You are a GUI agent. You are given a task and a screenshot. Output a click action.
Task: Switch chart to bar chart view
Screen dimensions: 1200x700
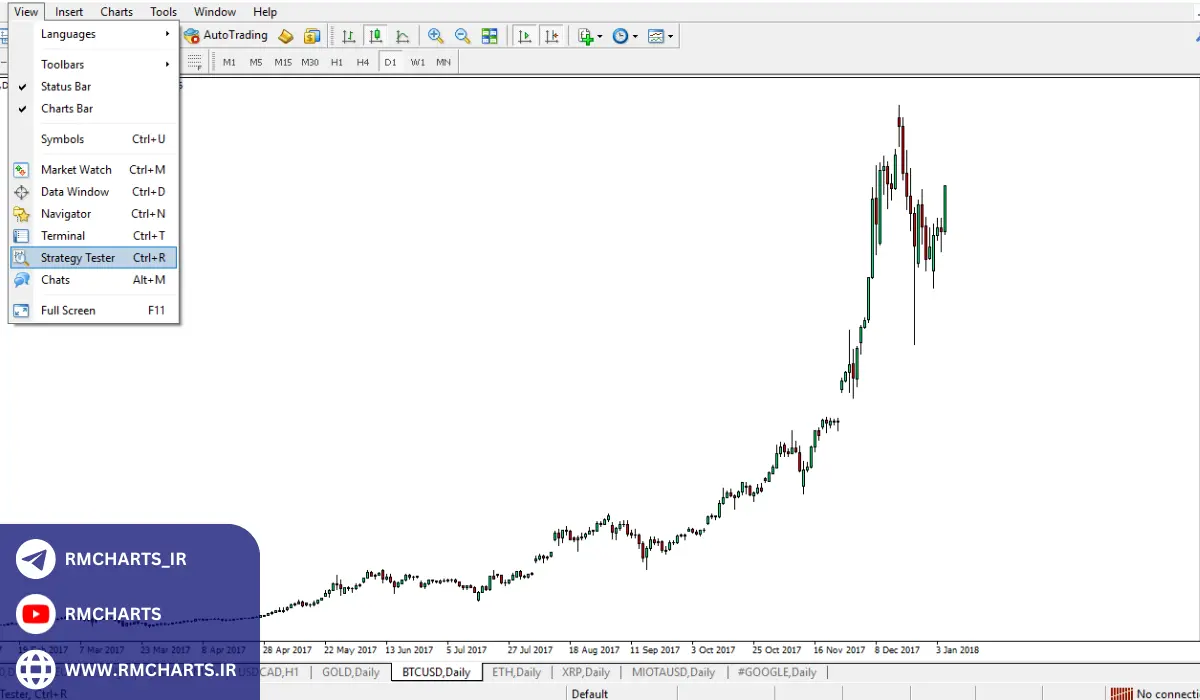click(x=349, y=36)
